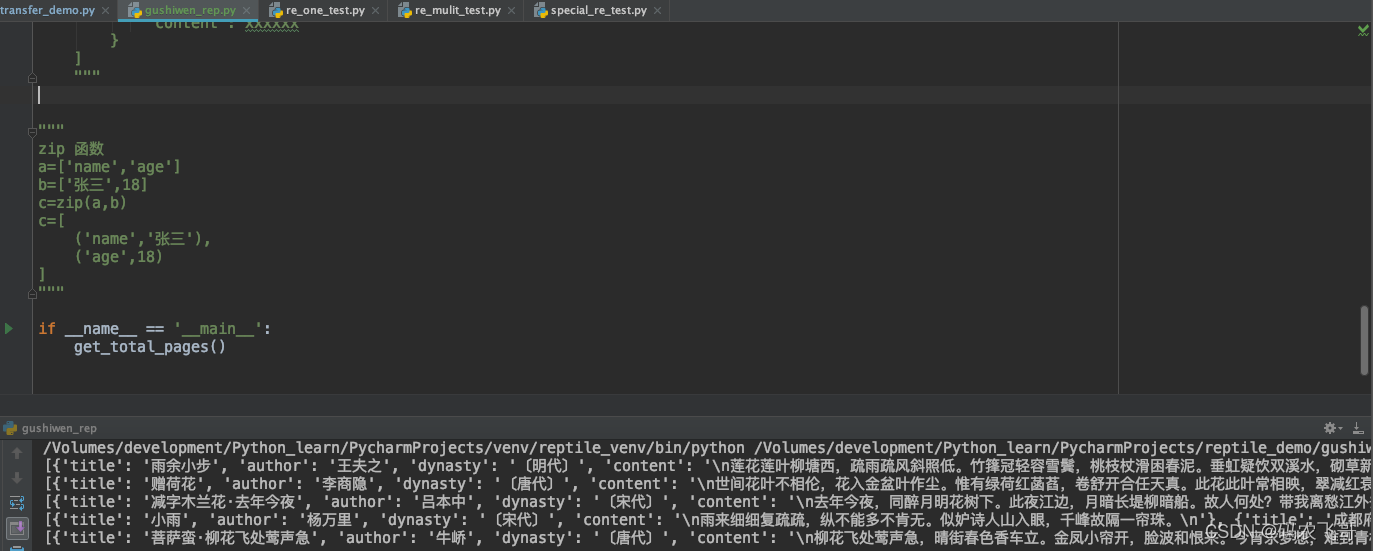Click the print icon in run toolbar
The height and width of the screenshot is (551, 1373).
[x=17, y=547]
